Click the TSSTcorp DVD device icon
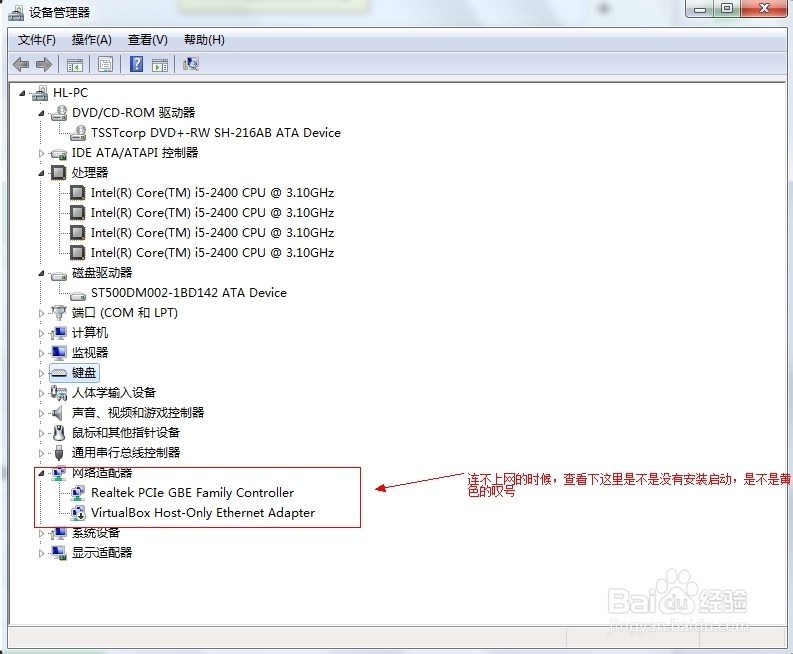The image size is (793, 654). pos(78,133)
